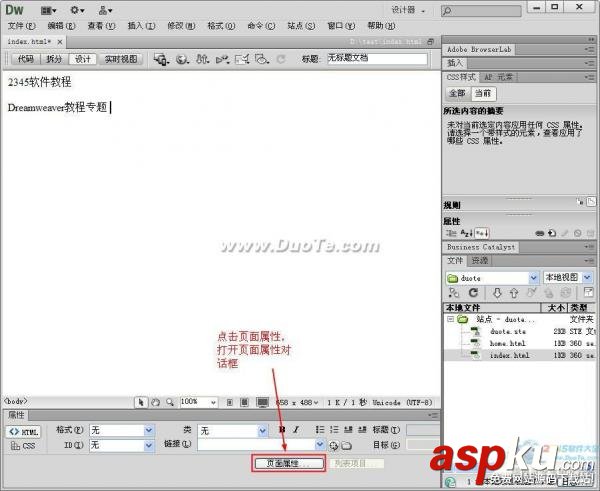Click the unordered list icon
Viewport: 600px width, 491px height.
pos(320,430)
